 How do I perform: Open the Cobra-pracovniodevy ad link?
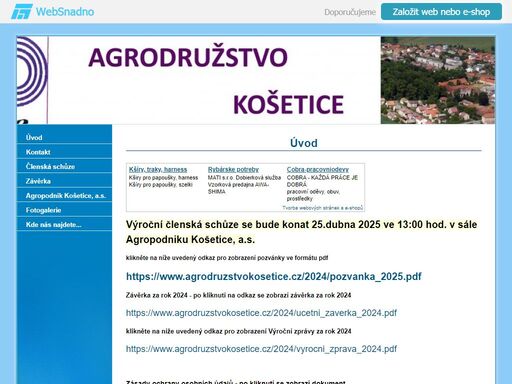[x=318, y=169]
